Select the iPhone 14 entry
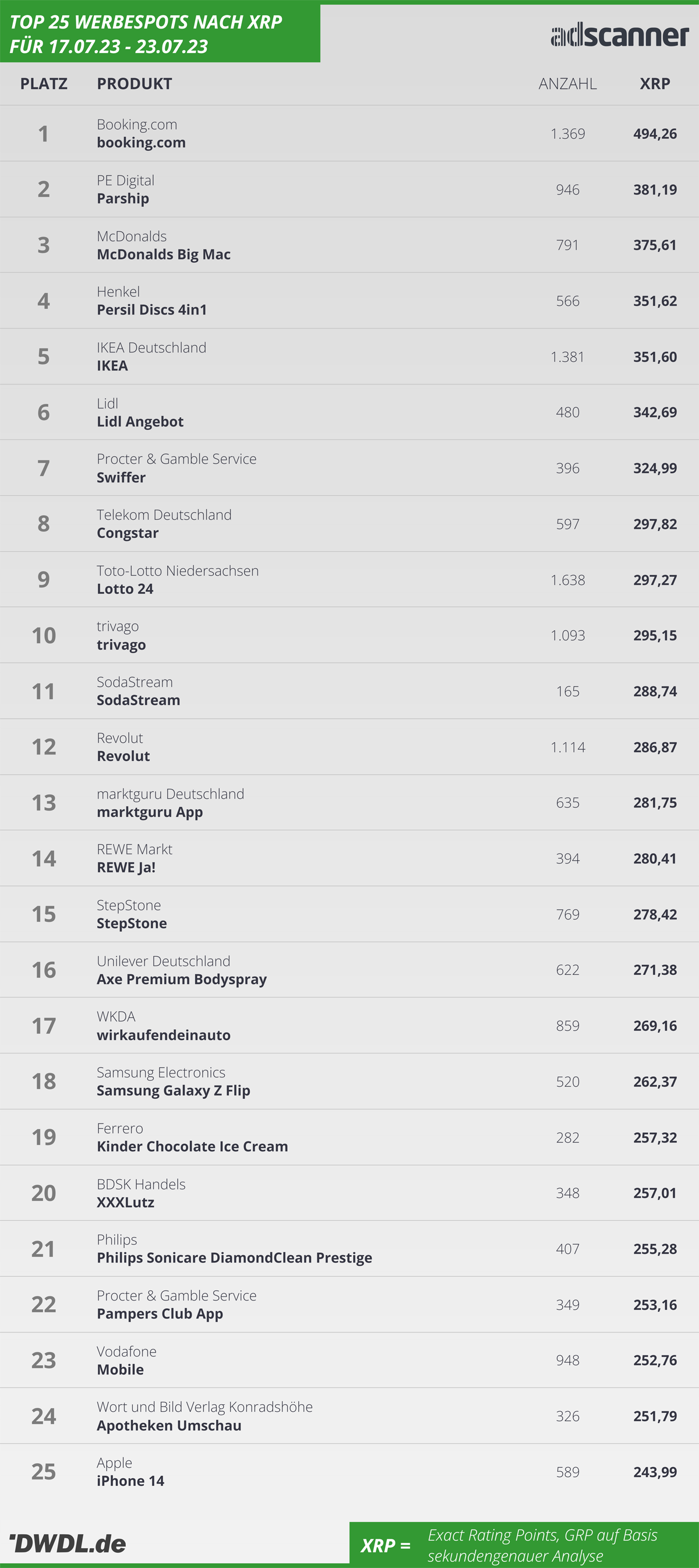The width and height of the screenshot is (699, 1568). tap(130, 1481)
